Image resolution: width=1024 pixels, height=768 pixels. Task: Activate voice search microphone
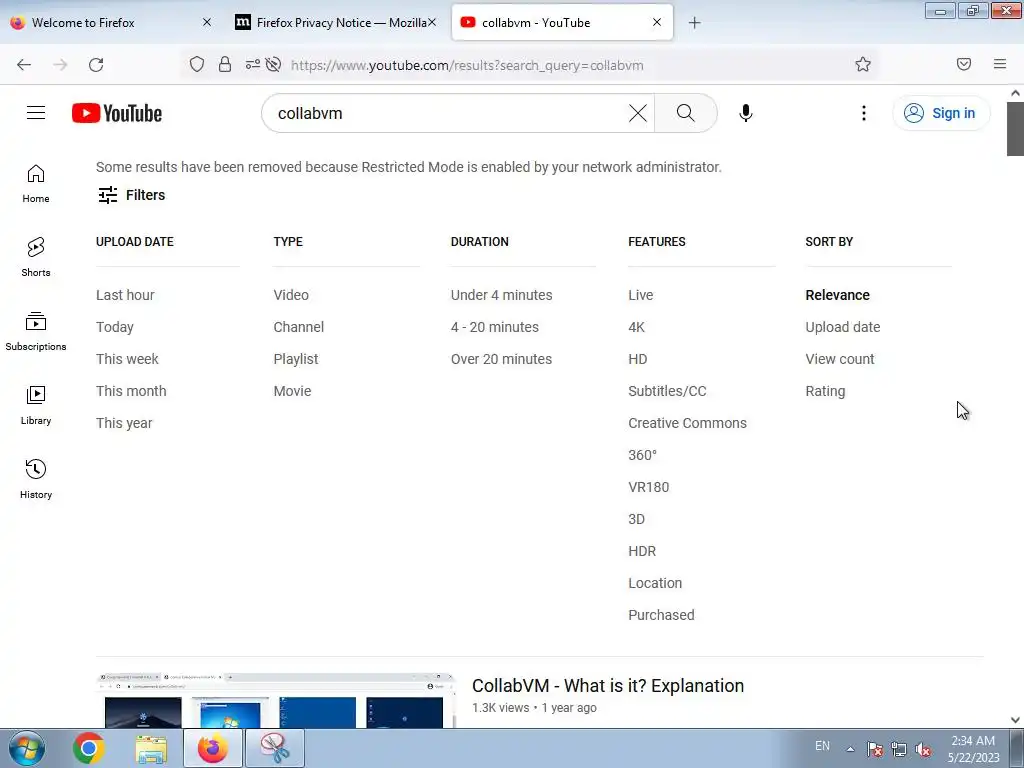point(745,113)
